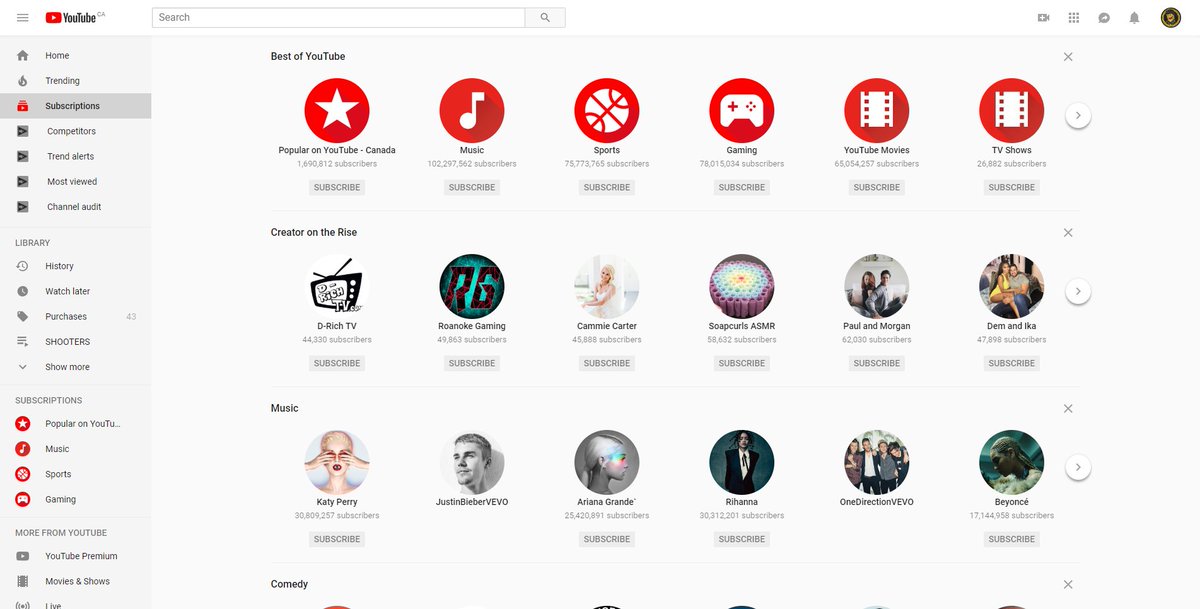Dismiss the Music section
Screen dimensions: 1200x609
point(1068,409)
